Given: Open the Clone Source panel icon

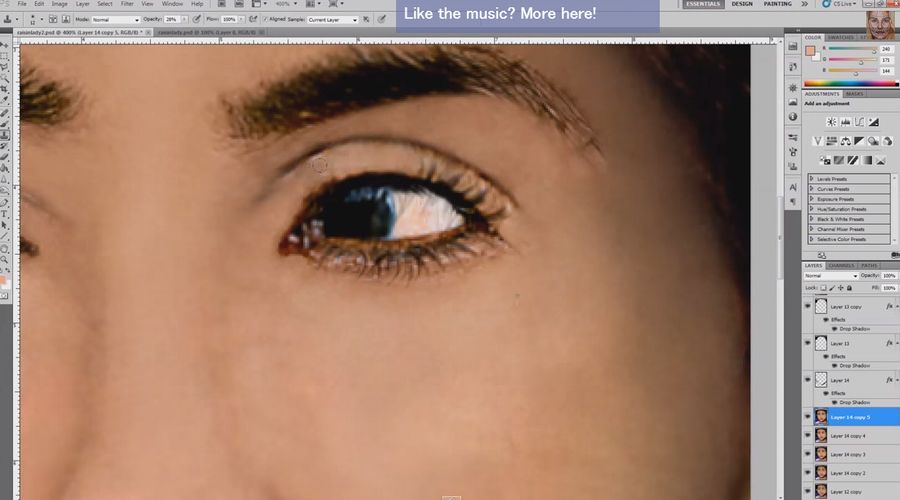Looking at the screenshot, I should point(793,166).
